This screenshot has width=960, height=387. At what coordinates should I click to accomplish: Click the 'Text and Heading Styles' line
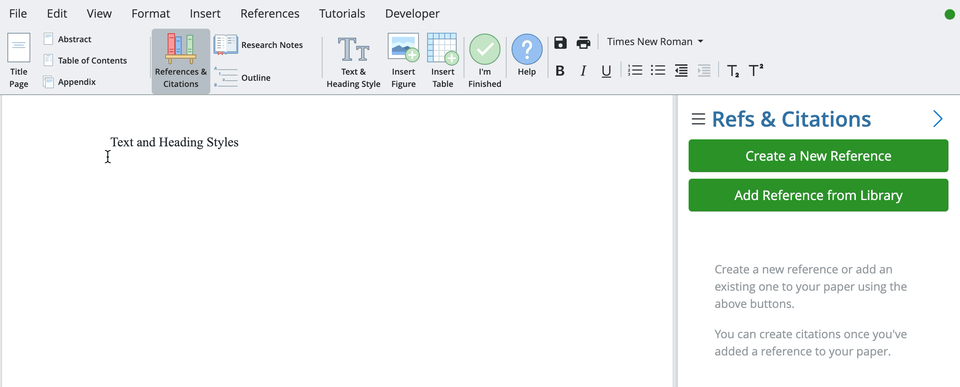pyautogui.click(x=174, y=142)
